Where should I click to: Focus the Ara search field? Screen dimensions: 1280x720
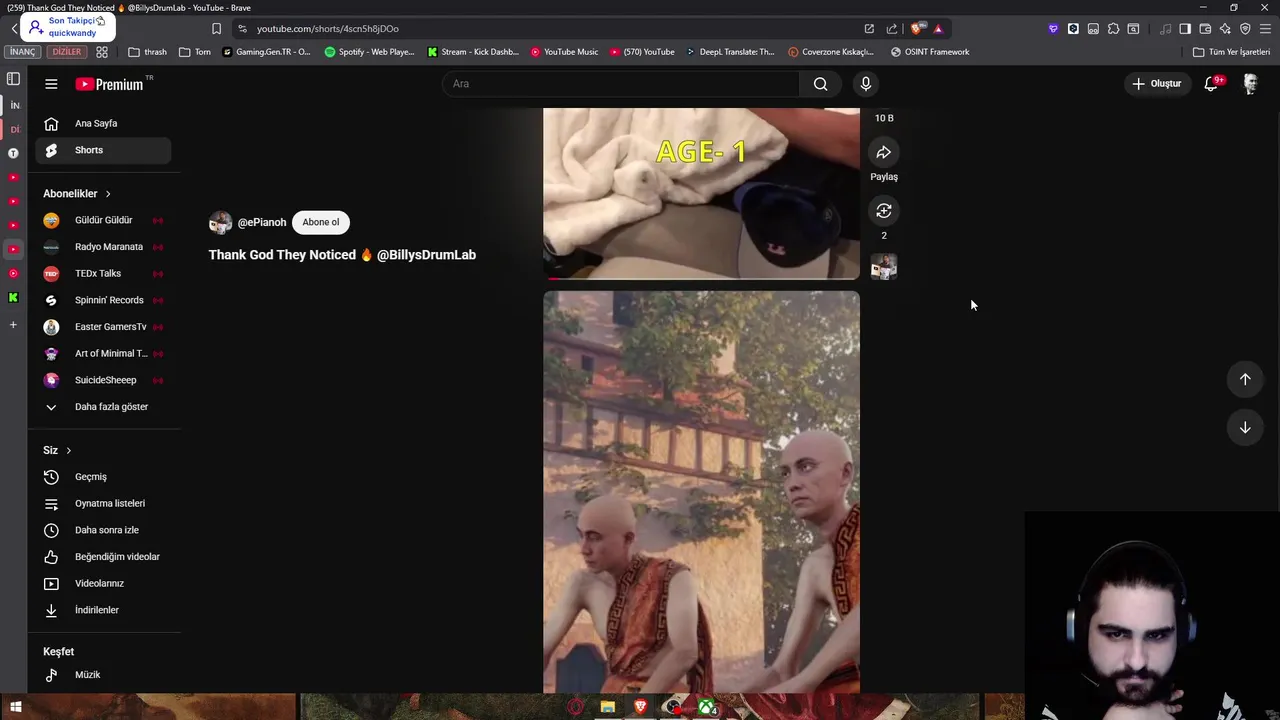point(620,84)
